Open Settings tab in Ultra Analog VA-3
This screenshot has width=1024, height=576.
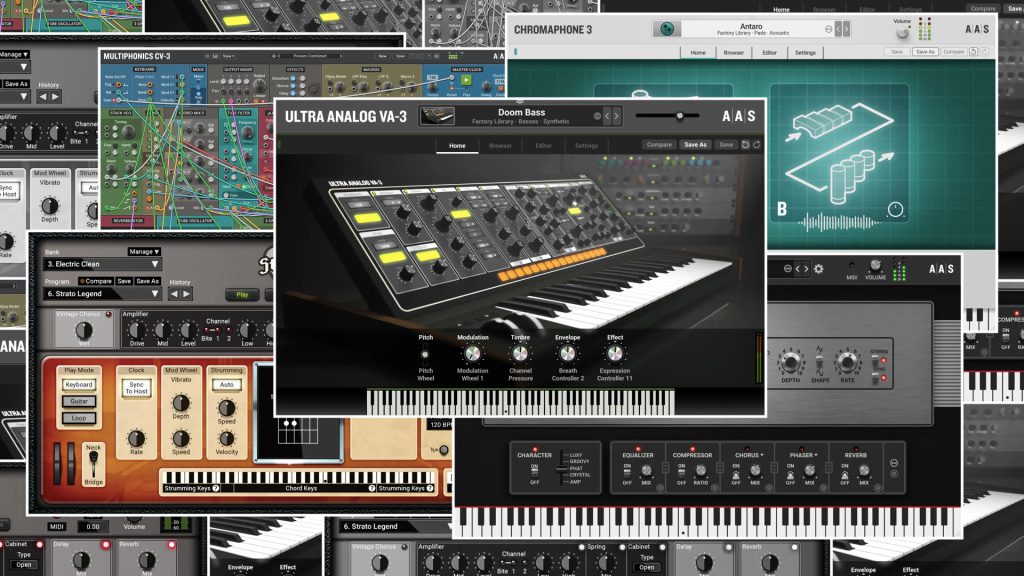(x=586, y=146)
